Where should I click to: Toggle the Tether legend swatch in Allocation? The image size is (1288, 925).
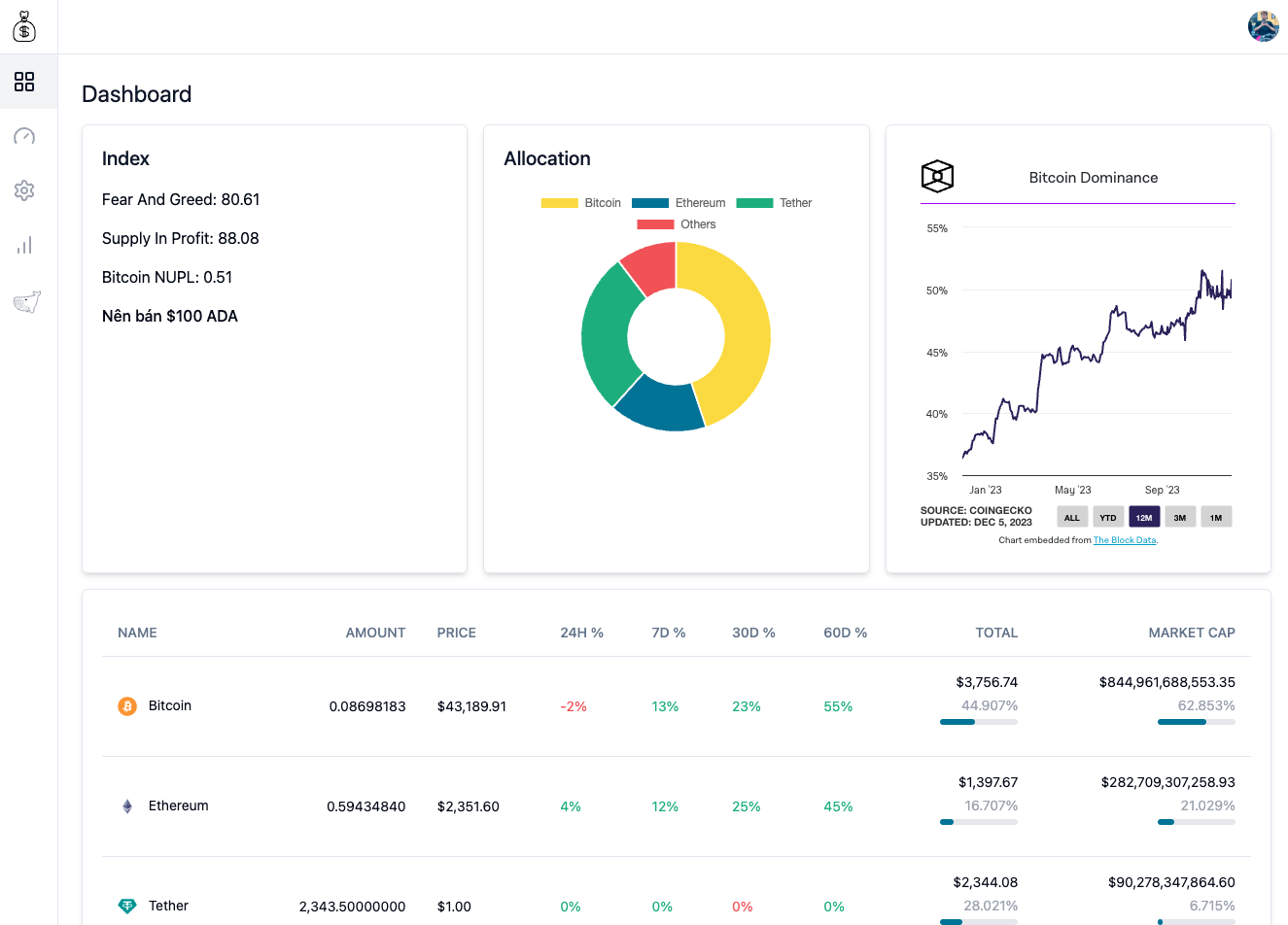point(754,203)
